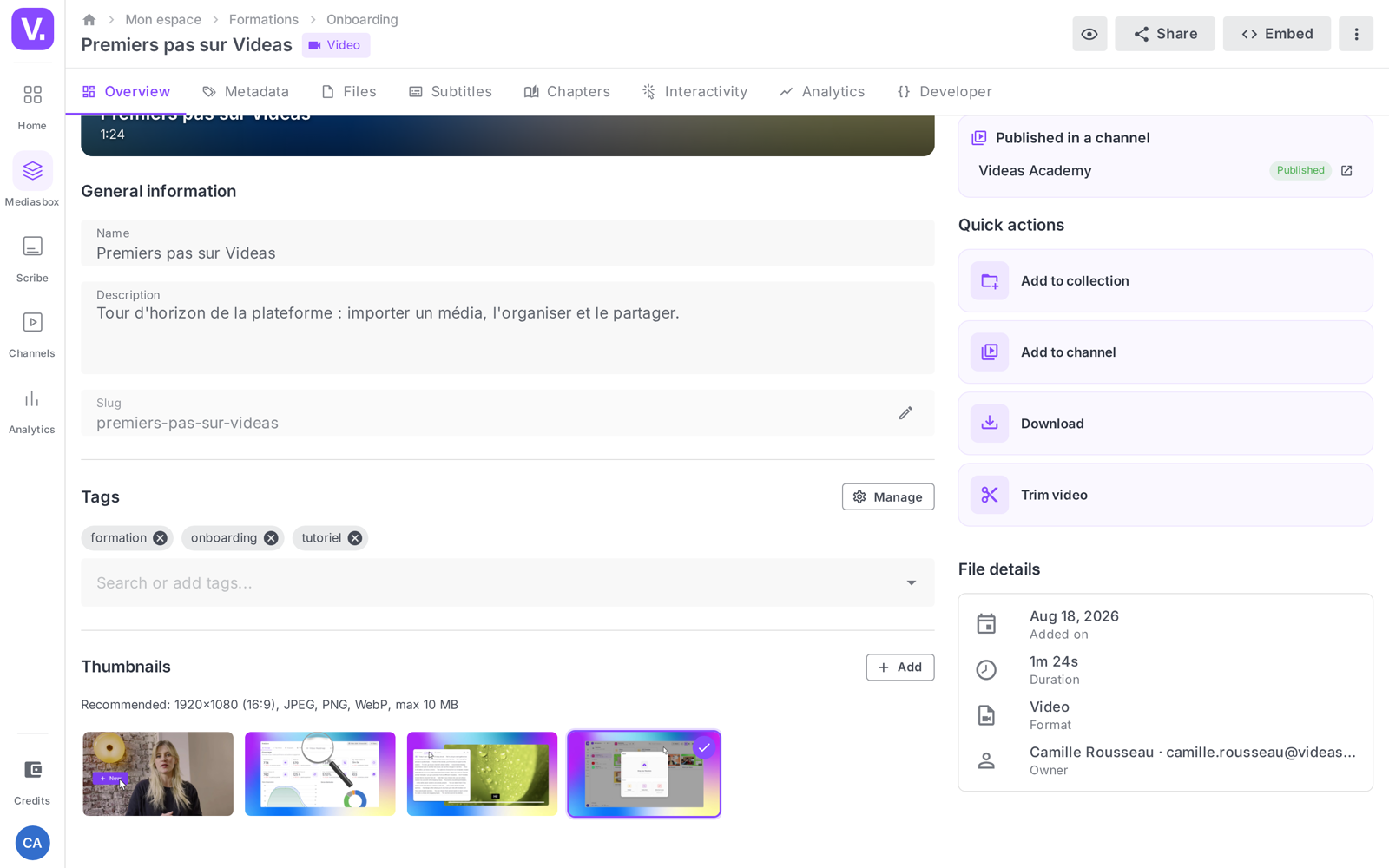The height and width of the screenshot is (868, 1389).
Task: Click the tutoriel tag label
Action: click(x=321, y=538)
